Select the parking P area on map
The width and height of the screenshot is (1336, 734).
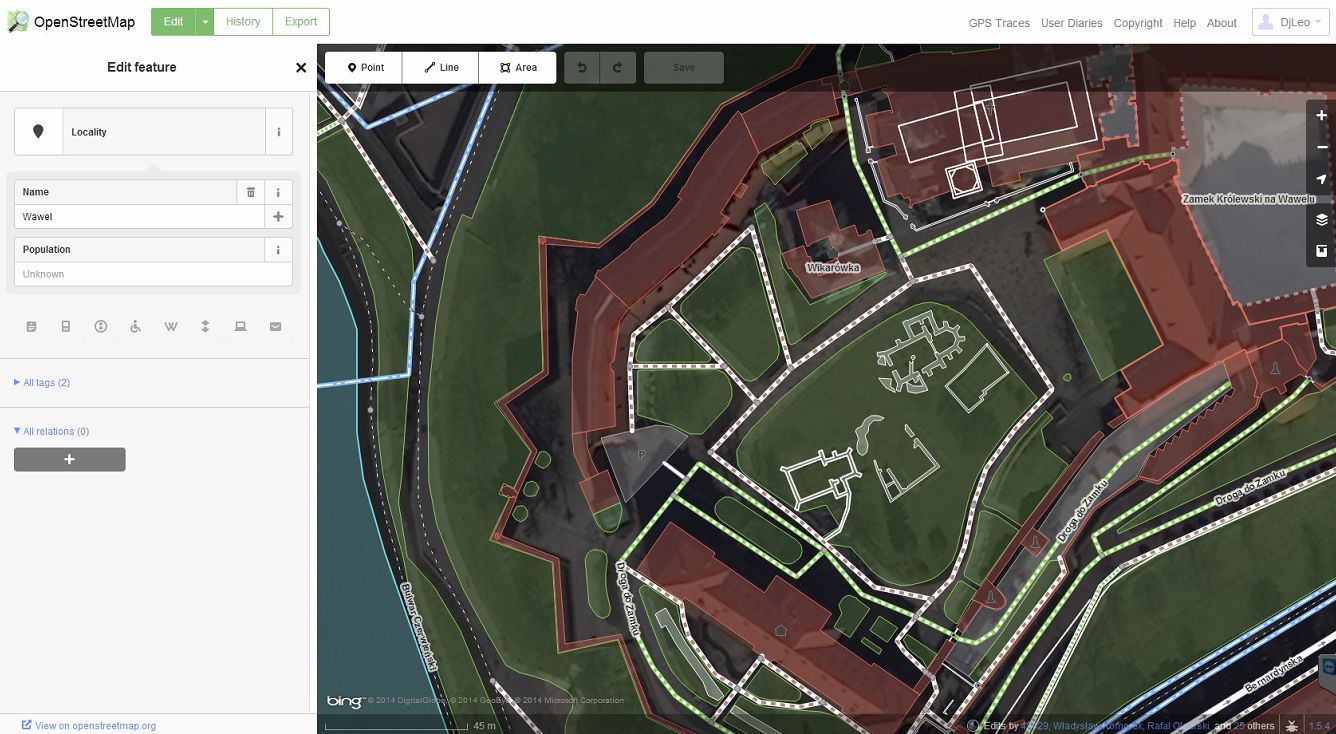[642, 456]
